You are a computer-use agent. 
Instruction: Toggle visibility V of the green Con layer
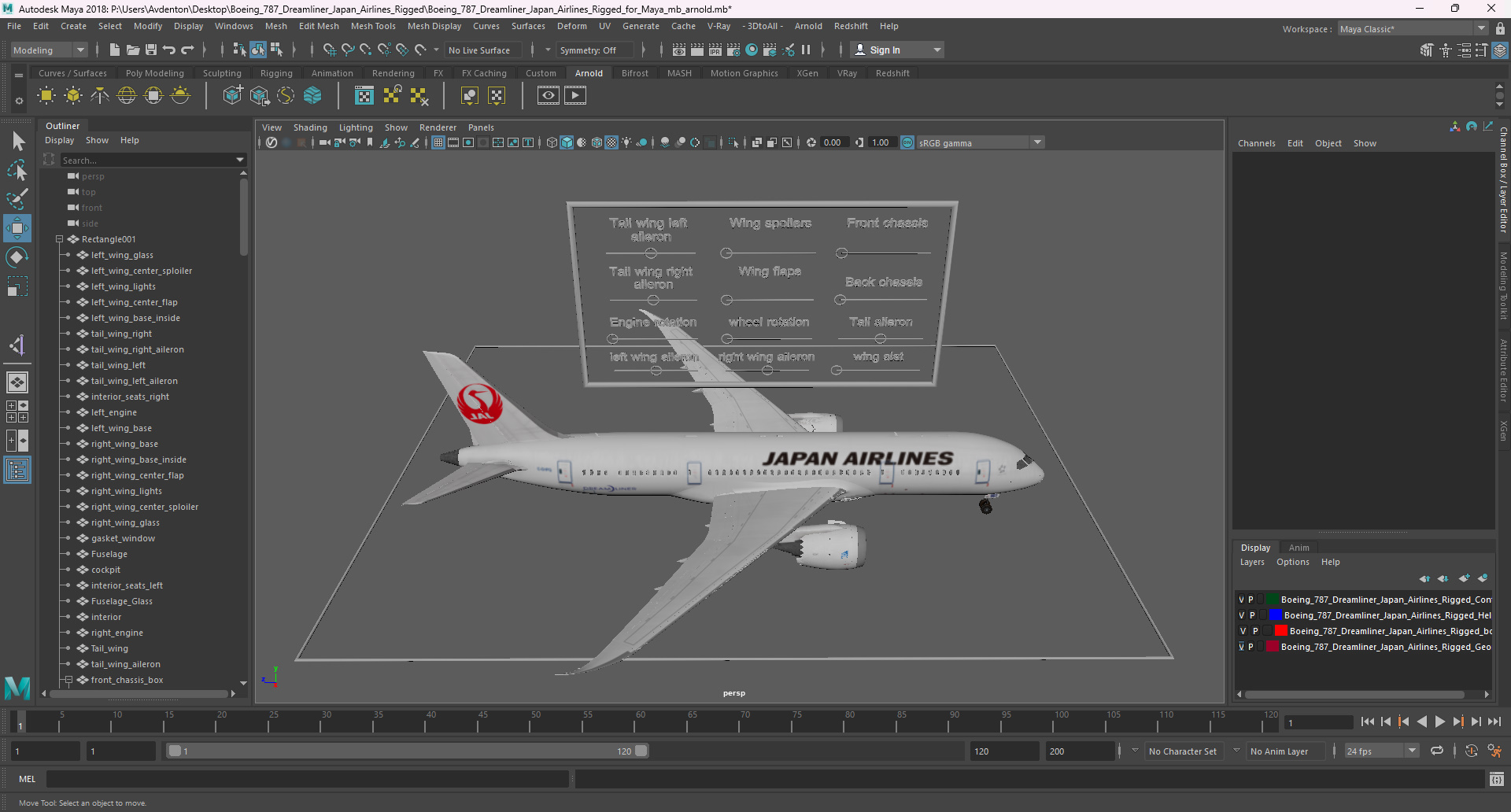pyautogui.click(x=1242, y=600)
